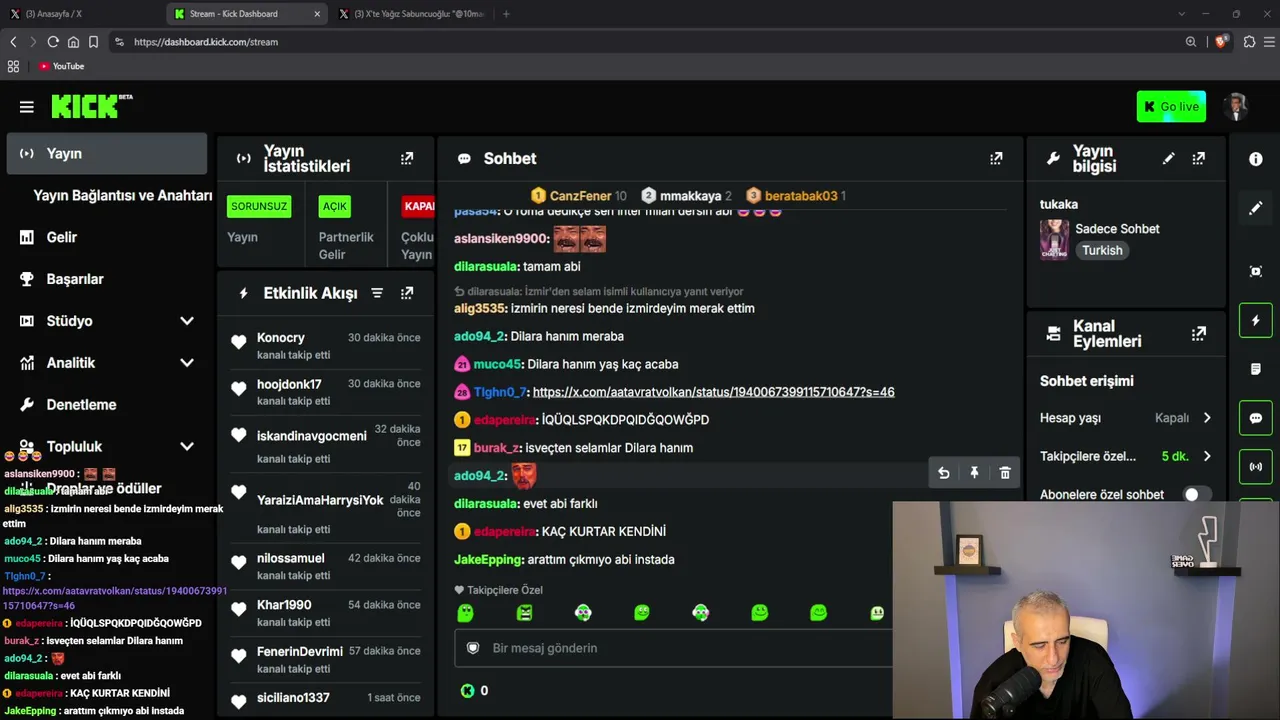The image size is (1280, 720).
Task: Open top gifter CanzFener on the leaderboard
Action: pos(578,196)
